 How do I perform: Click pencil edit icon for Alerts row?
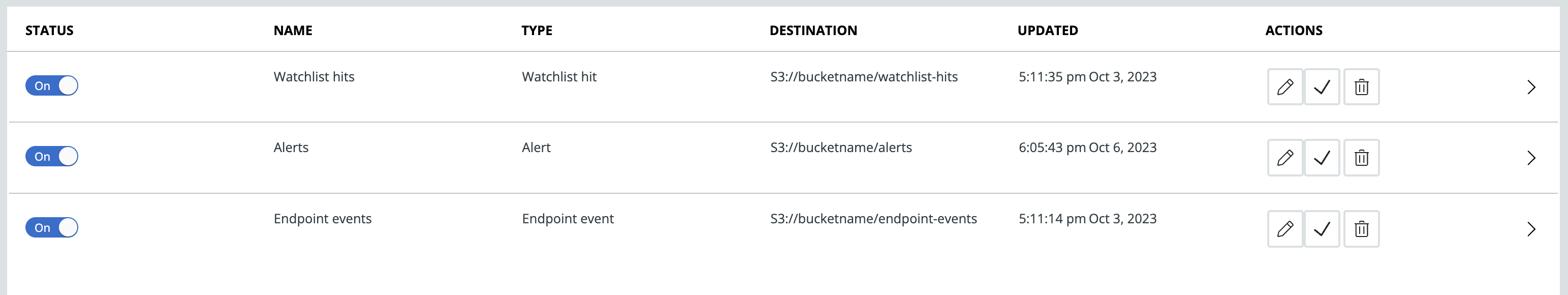(1284, 158)
